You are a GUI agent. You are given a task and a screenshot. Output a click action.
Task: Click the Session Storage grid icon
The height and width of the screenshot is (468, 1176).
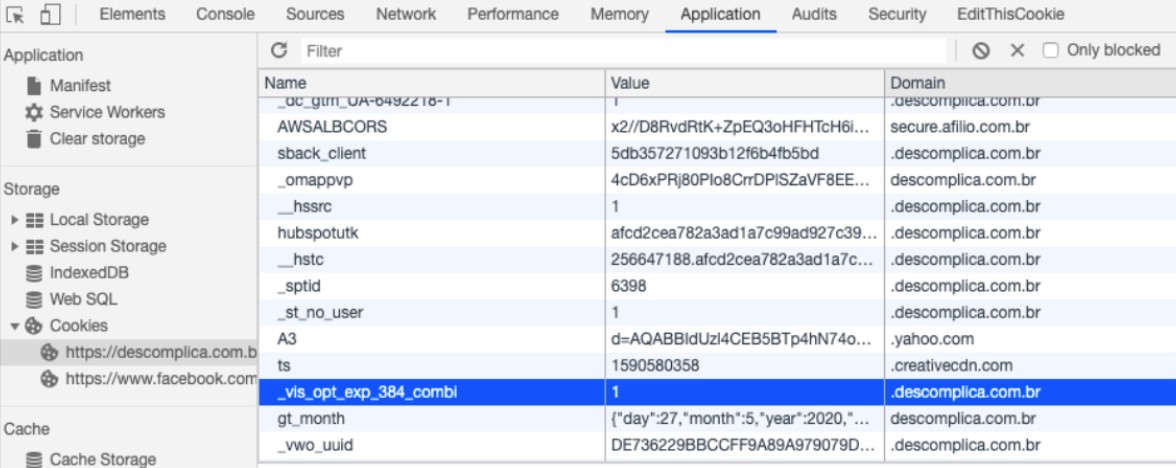(34, 246)
